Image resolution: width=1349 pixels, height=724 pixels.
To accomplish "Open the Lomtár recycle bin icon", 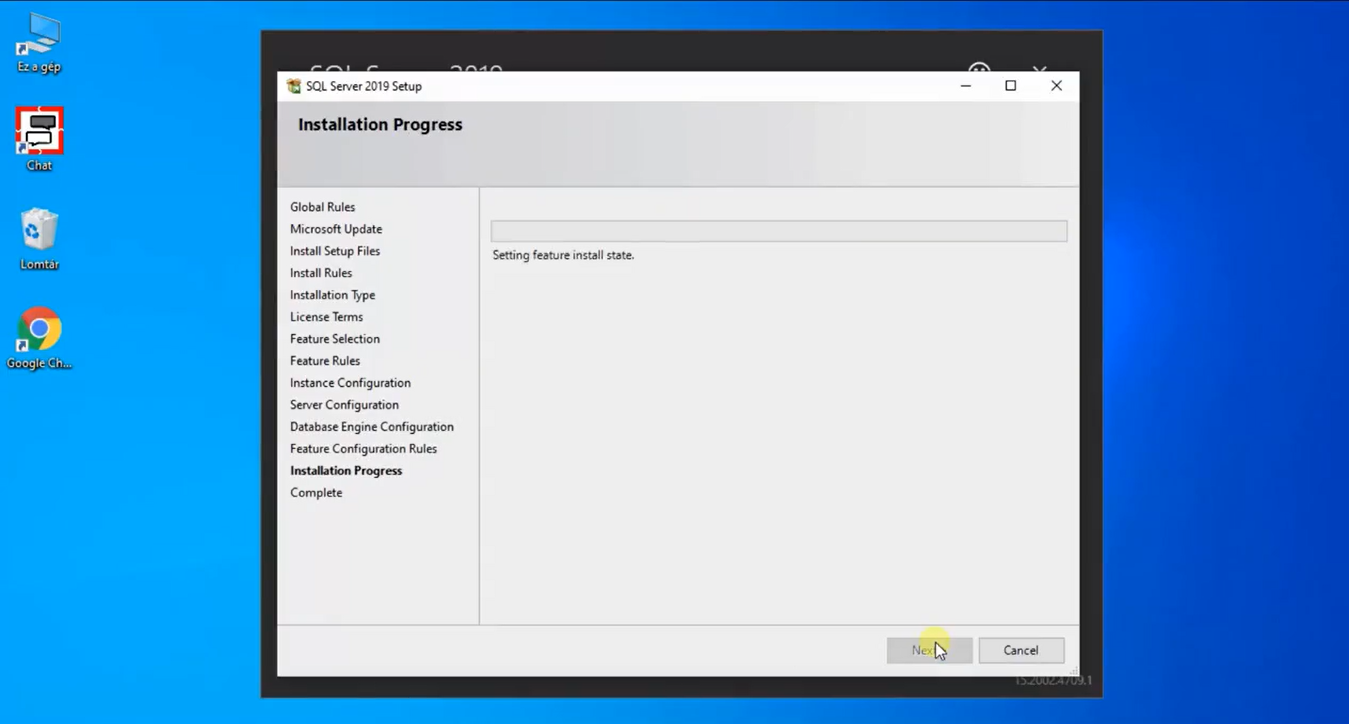I will 39,239.
